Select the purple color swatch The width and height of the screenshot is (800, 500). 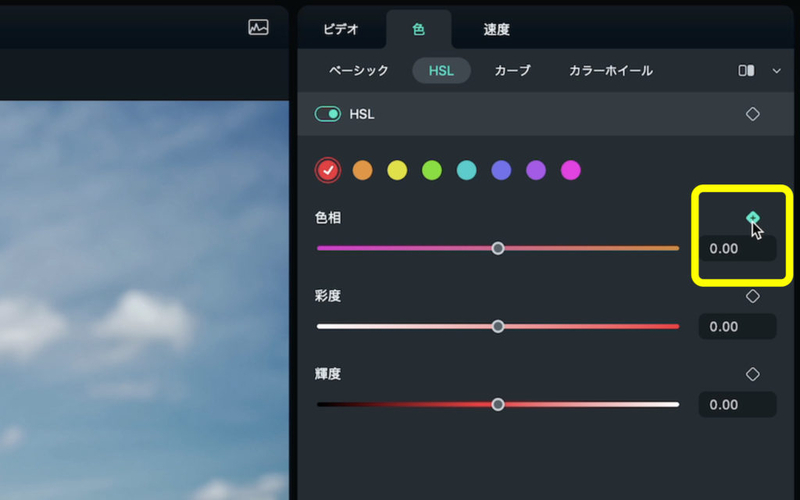pyautogui.click(x=536, y=170)
